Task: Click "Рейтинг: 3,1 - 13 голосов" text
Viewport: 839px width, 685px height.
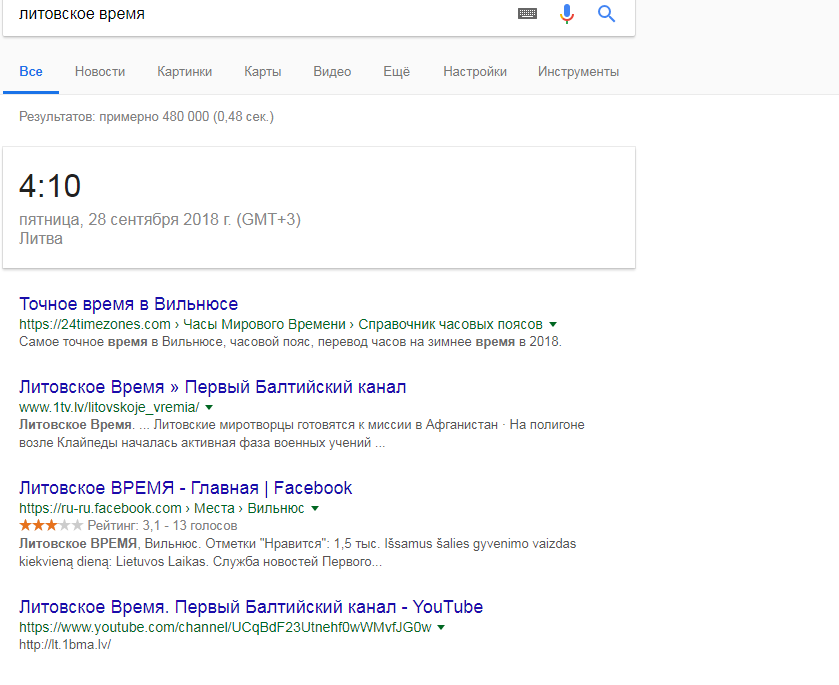Action: (162, 526)
